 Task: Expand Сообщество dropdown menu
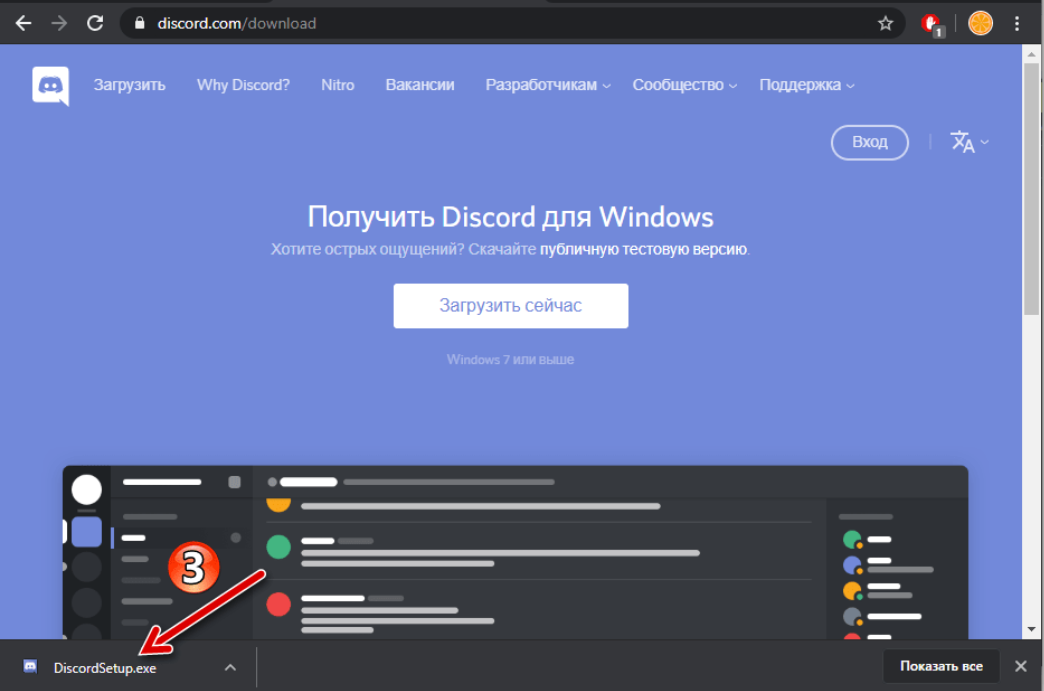click(684, 85)
